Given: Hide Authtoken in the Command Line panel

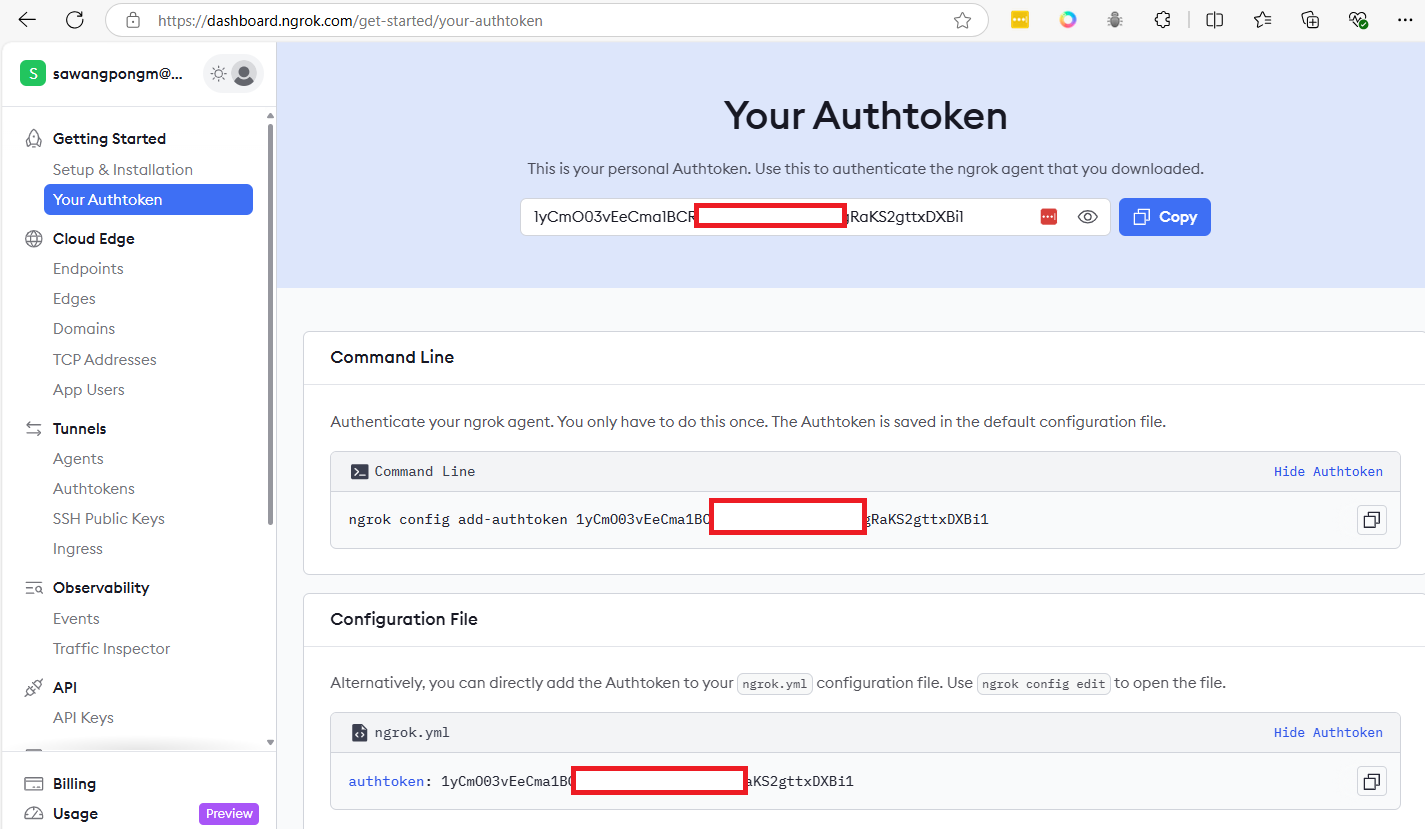Looking at the screenshot, I should pos(1327,471).
